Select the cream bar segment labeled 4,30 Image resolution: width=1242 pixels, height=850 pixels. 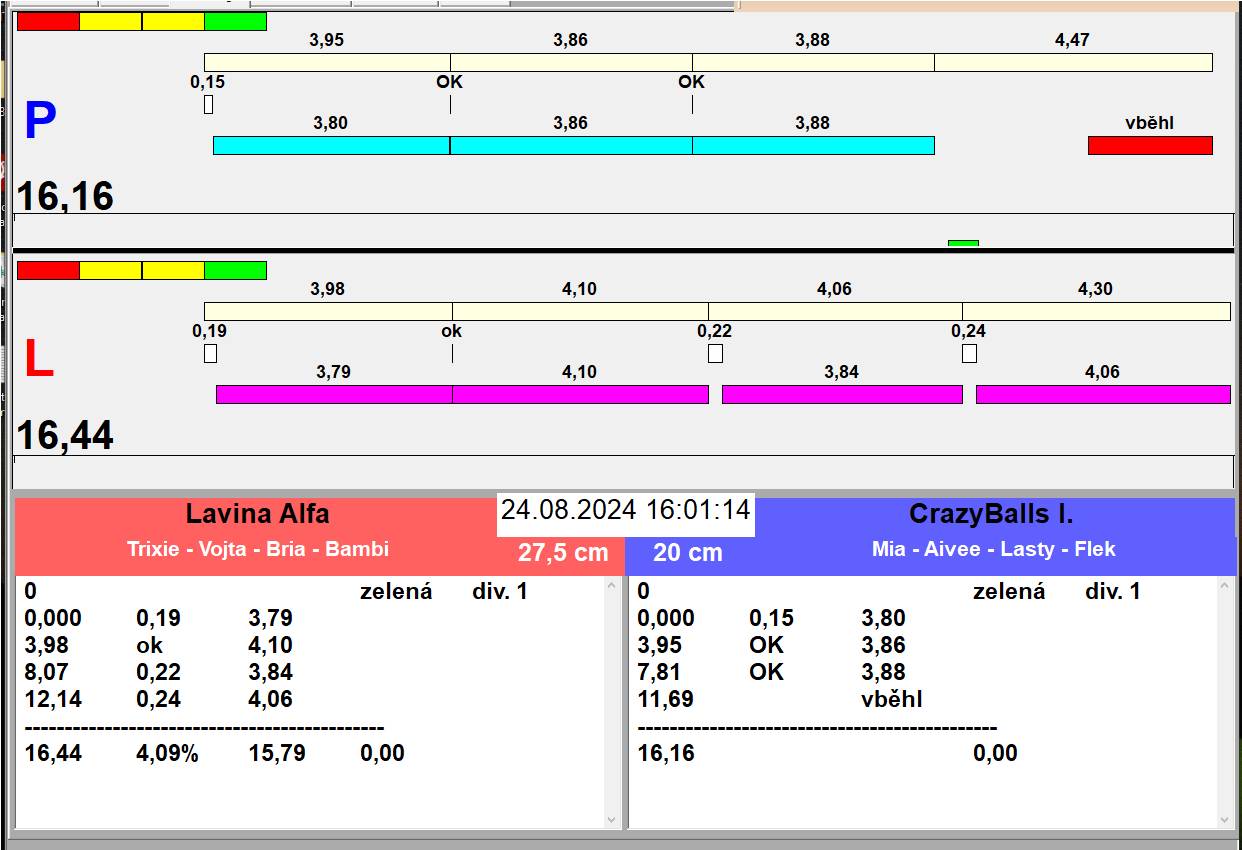[x=1096, y=311]
